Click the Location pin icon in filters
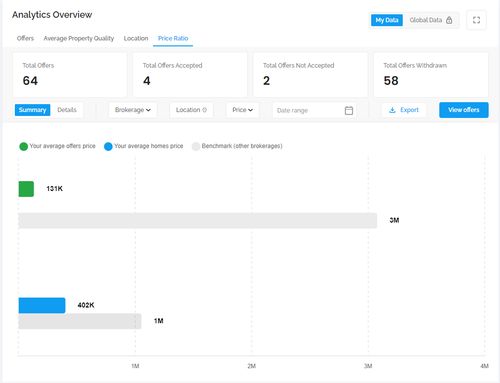Viewport: 500px width, 383px height. [x=204, y=110]
